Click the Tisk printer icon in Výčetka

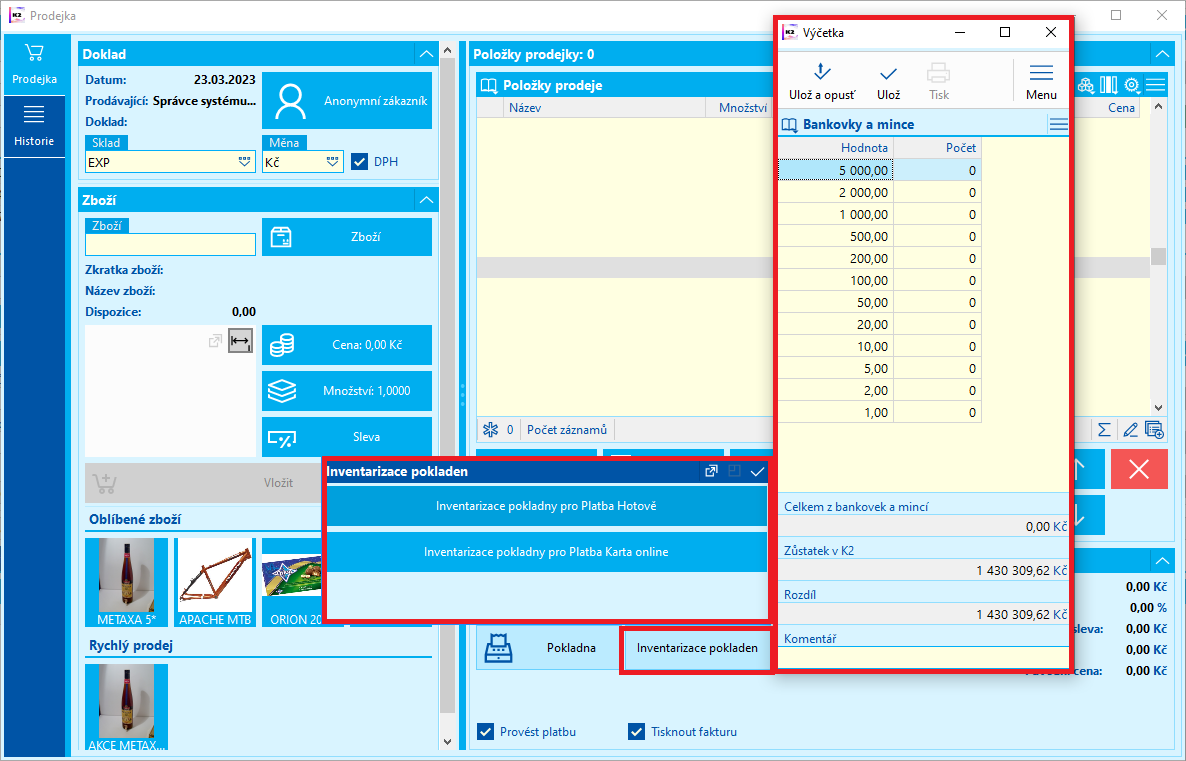point(939,81)
